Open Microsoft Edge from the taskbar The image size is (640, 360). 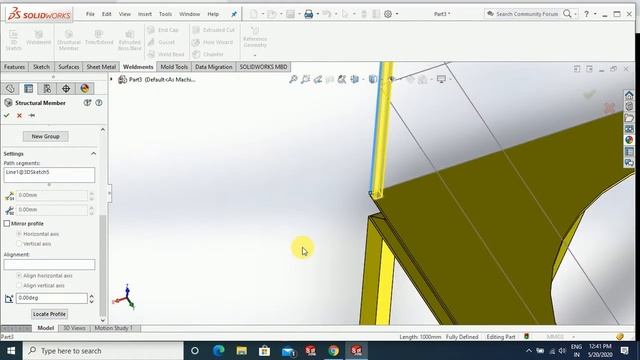point(219,351)
